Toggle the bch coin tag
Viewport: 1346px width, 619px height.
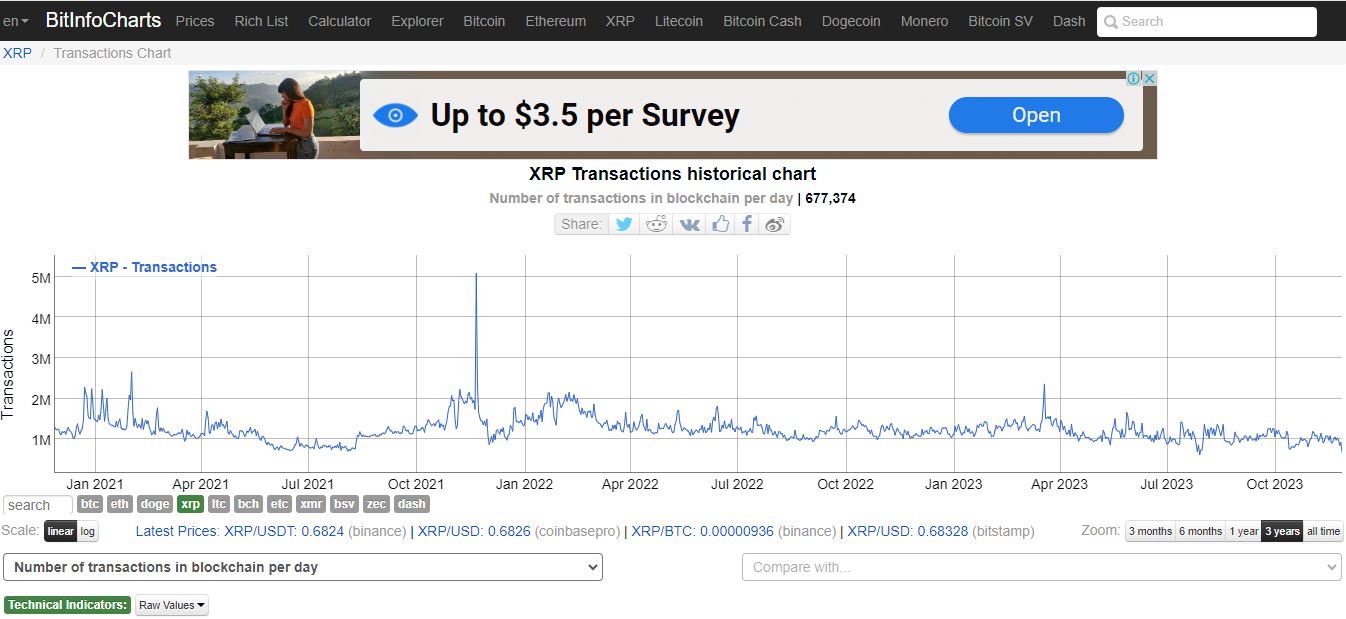(x=249, y=504)
